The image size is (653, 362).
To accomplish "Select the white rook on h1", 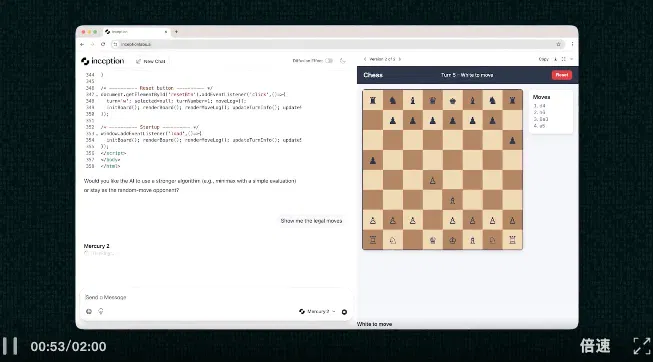I will [513, 240].
